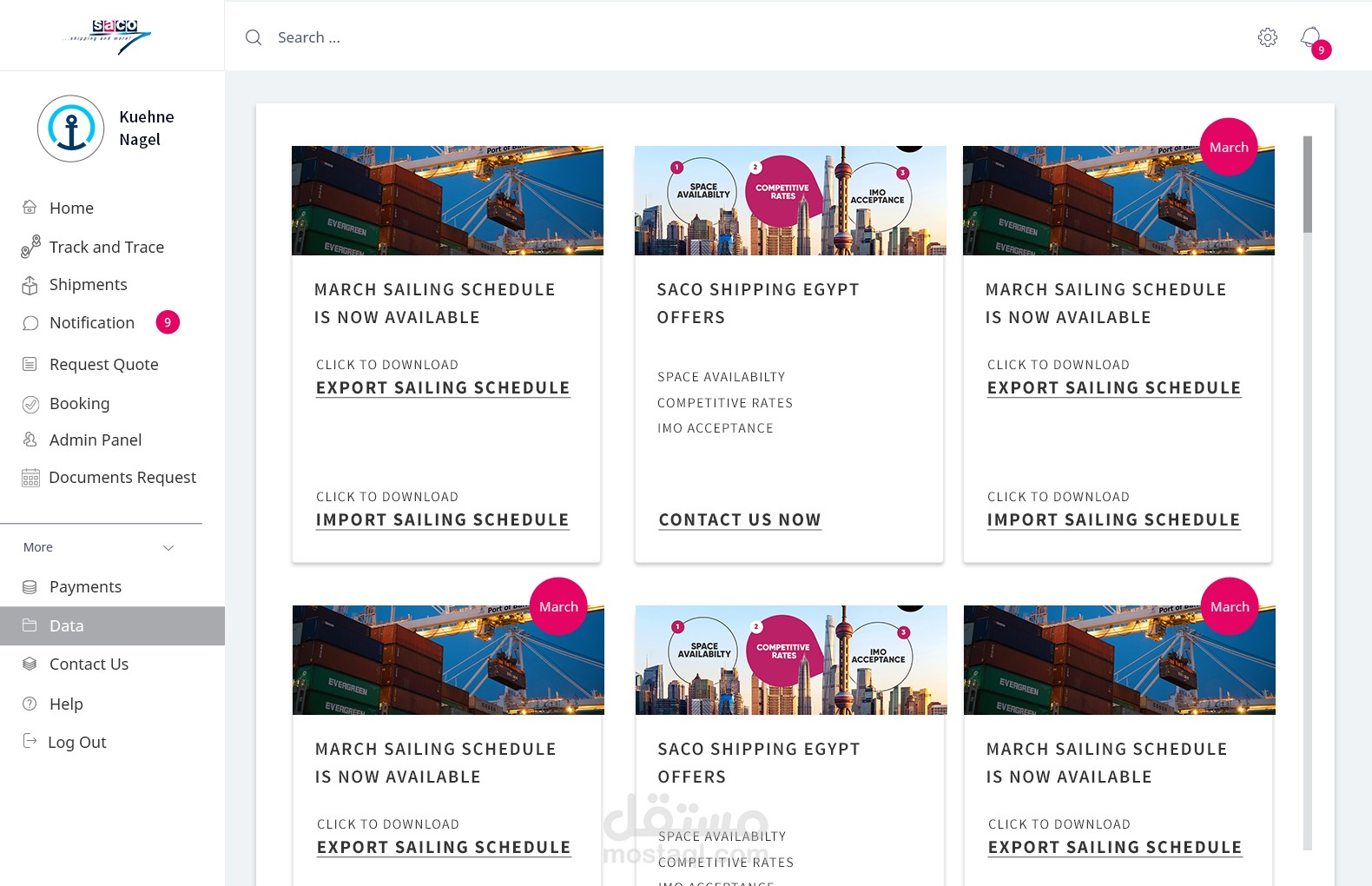Click March badge on bottom-left card
This screenshot has width=1372, height=886.
(x=558, y=606)
